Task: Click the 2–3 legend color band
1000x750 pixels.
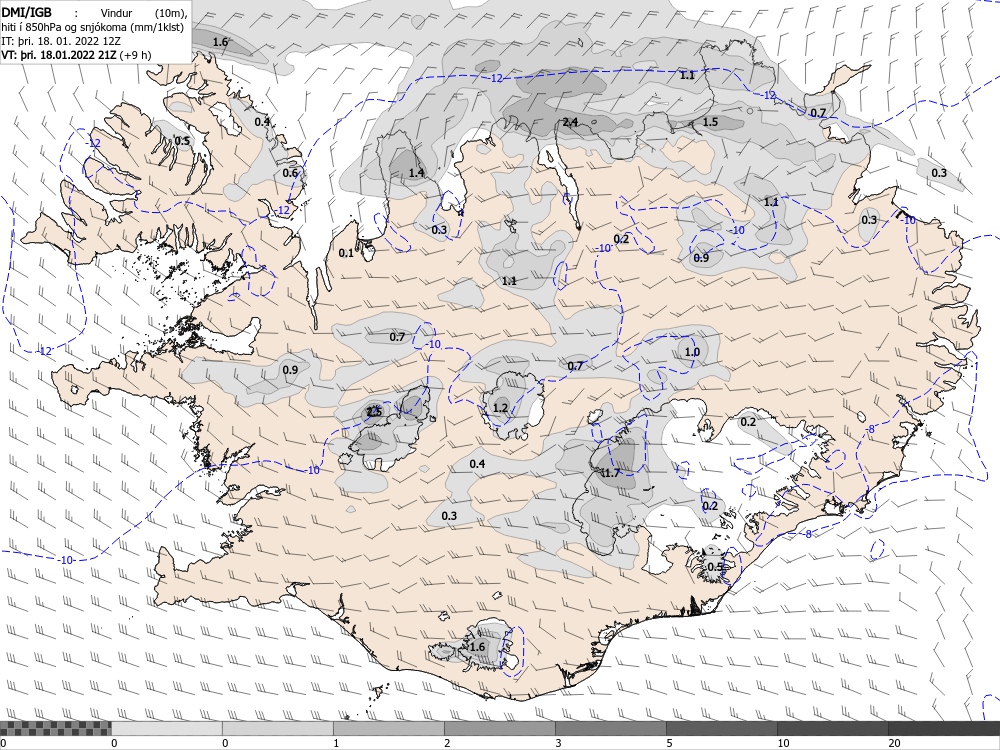Action: tap(499, 728)
